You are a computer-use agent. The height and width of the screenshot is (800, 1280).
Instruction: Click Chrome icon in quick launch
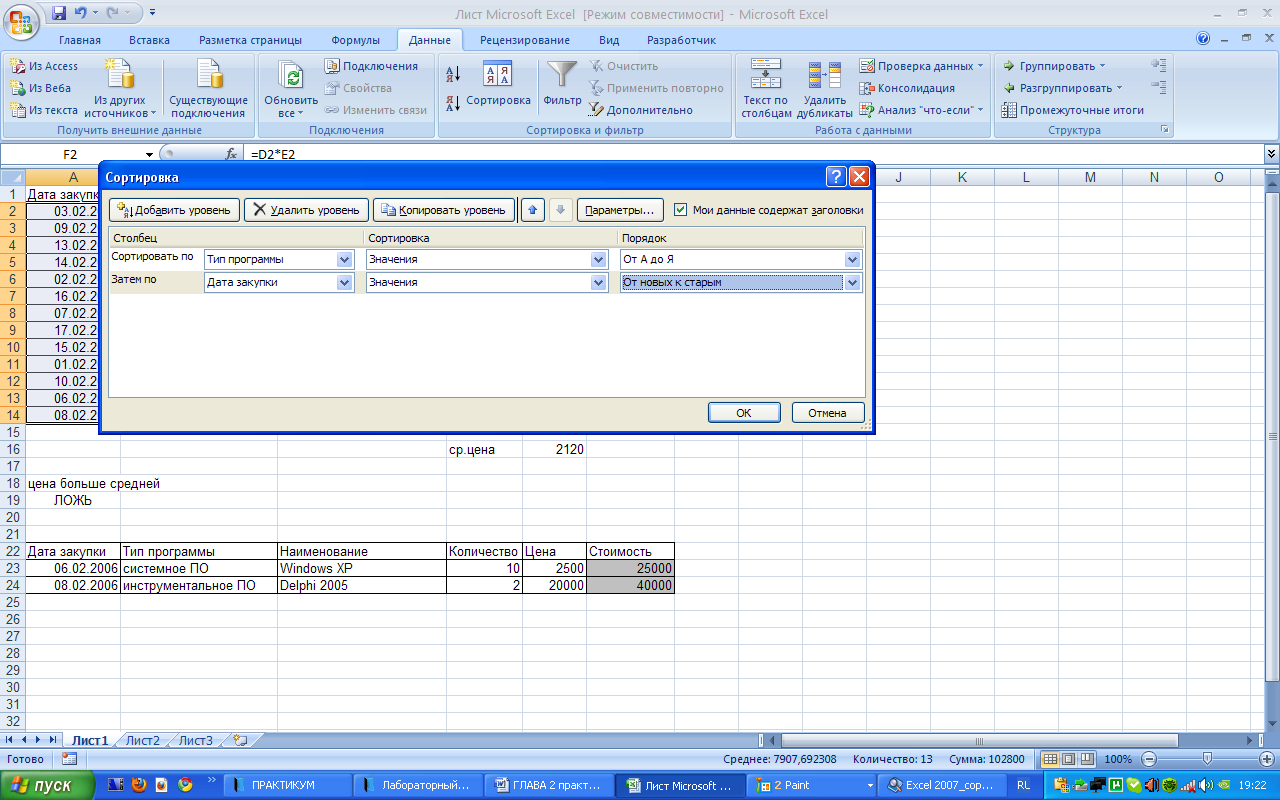tap(186, 785)
